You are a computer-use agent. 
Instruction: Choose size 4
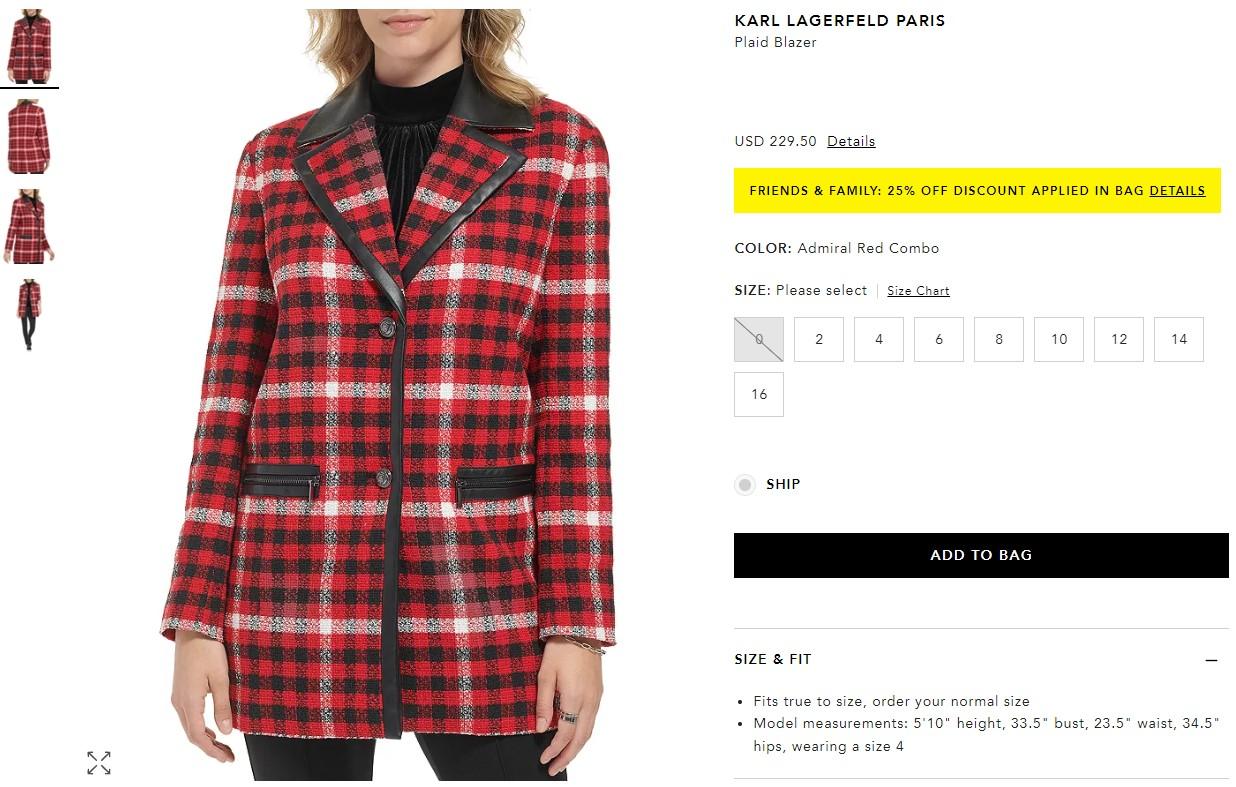879,339
